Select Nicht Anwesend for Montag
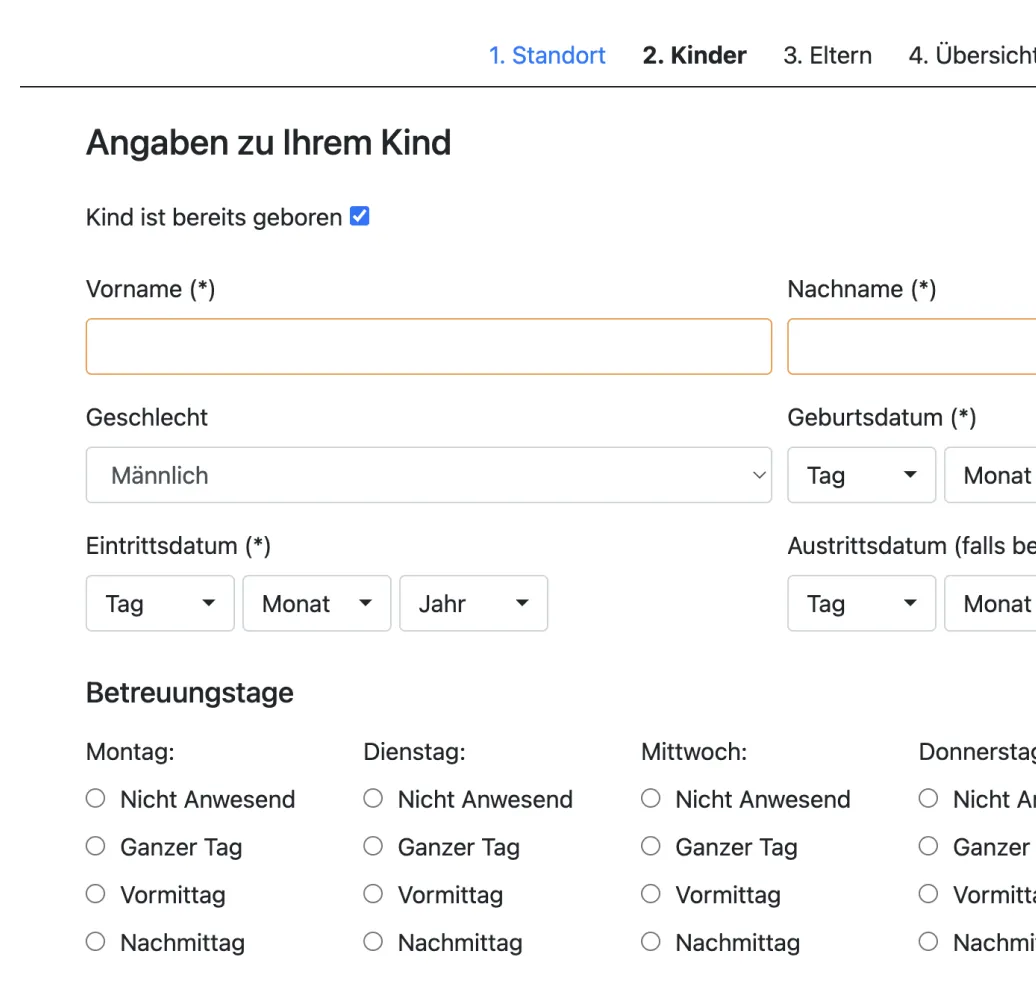The image size is (1036, 984). click(96, 798)
